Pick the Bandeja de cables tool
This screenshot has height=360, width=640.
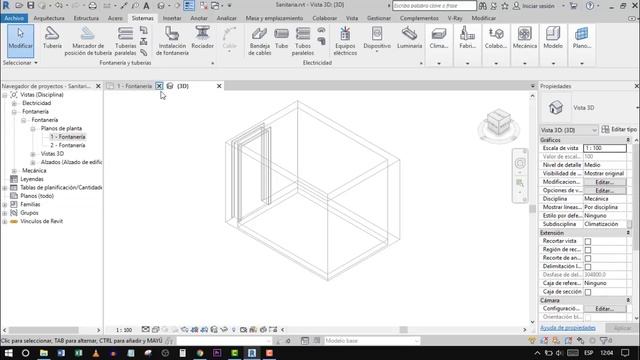pos(259,41)
